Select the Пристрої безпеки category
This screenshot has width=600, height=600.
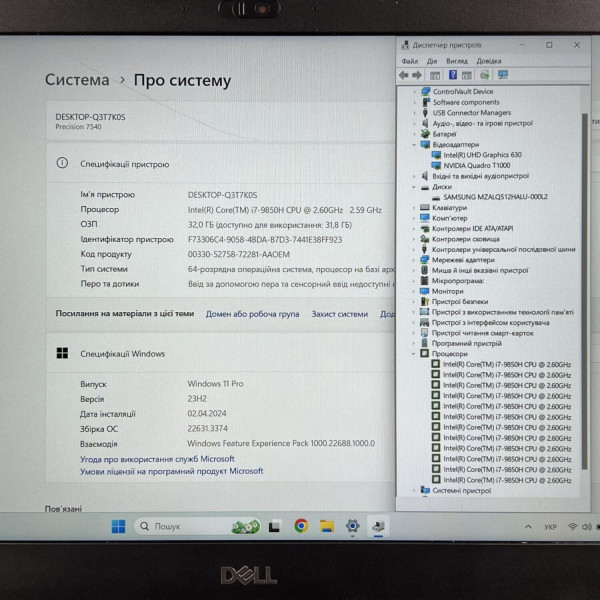(x=460, y=302)
